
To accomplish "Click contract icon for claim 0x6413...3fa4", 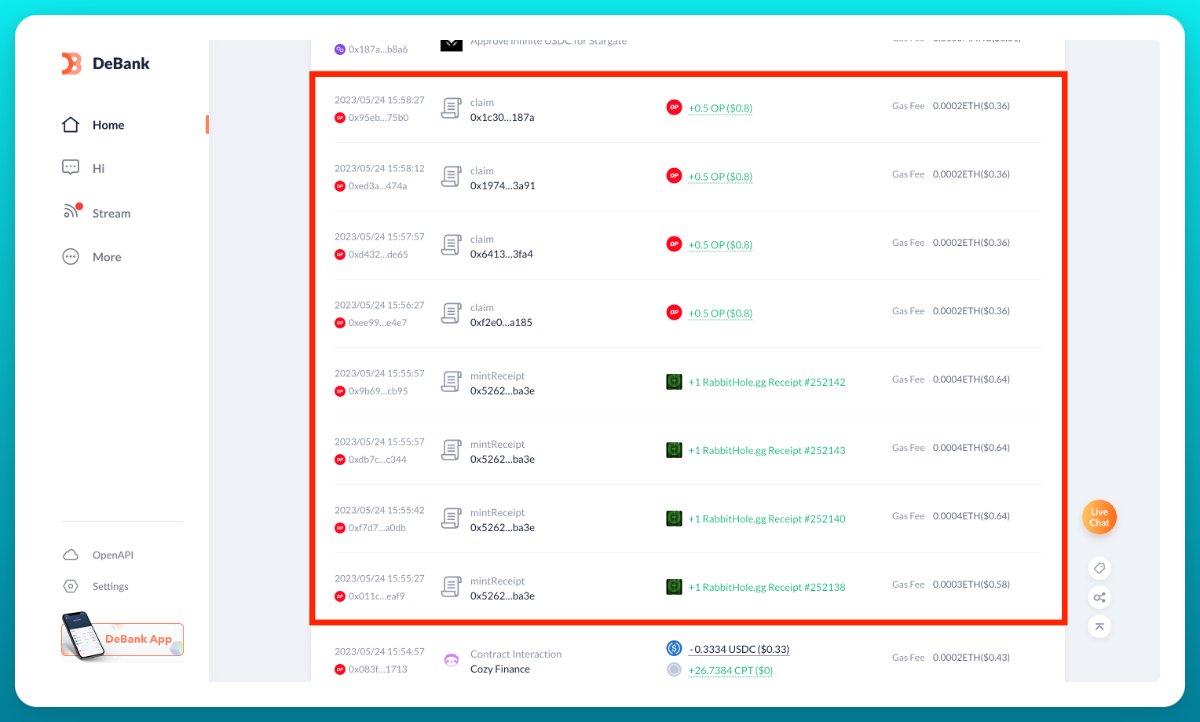I will (451, 245).
